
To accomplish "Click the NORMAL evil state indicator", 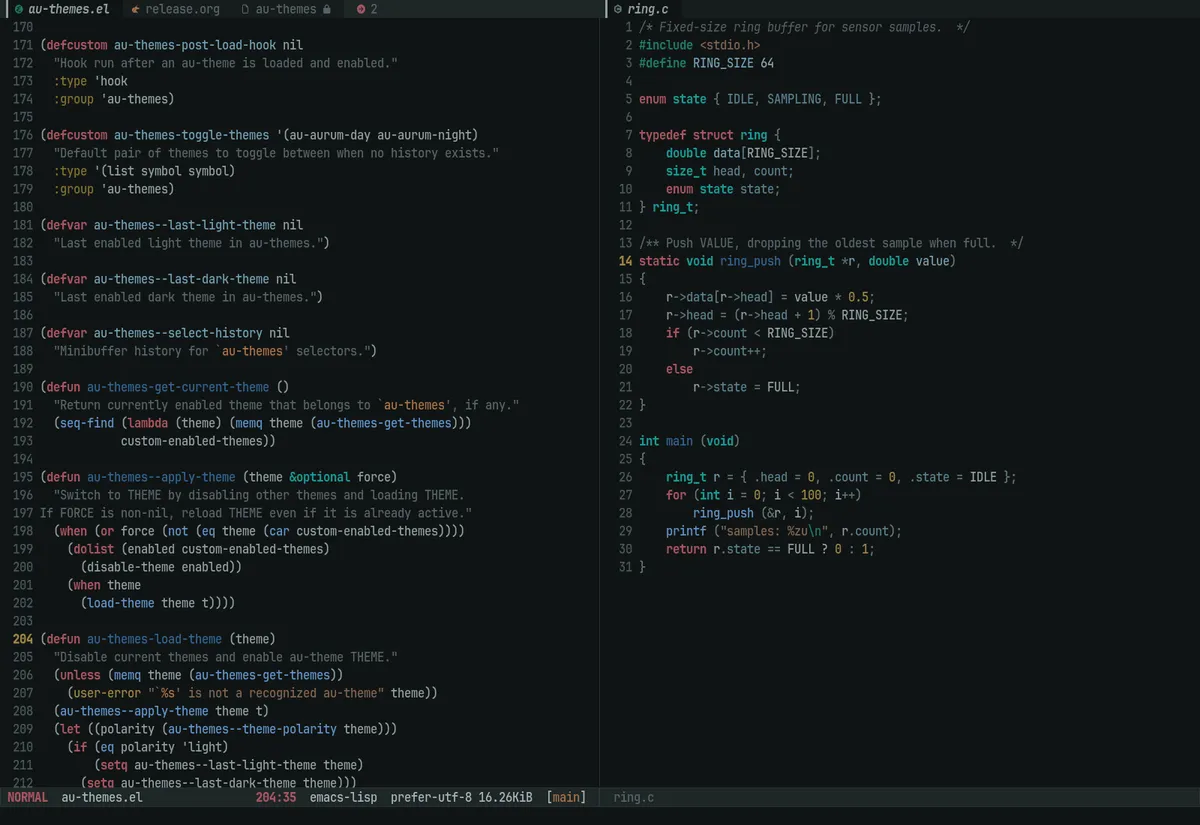I will (x=27, y=797).
